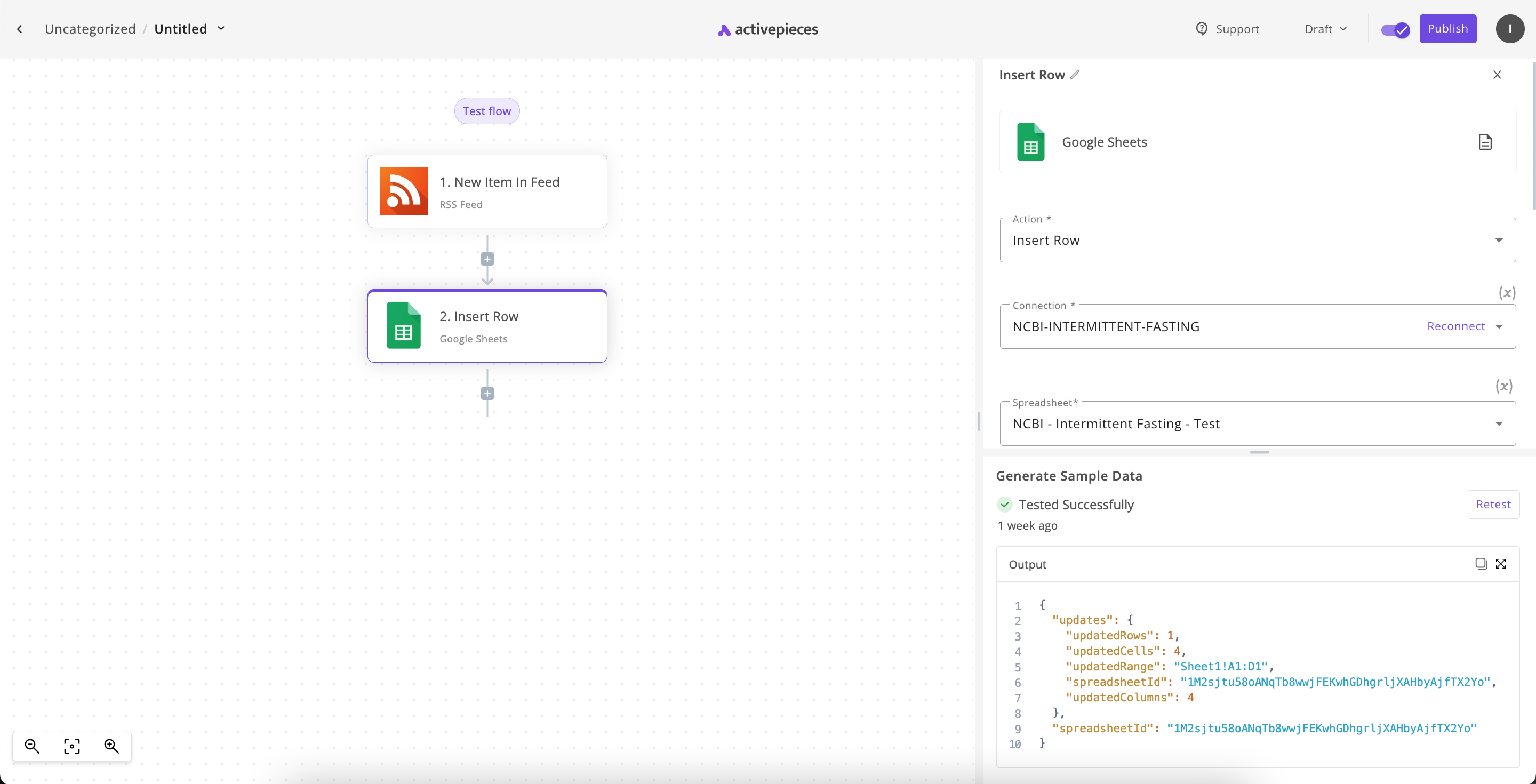Viewport: 1536px width, 784px height.
Task: Click the Retest button
Action: (x=1493, y=505)
